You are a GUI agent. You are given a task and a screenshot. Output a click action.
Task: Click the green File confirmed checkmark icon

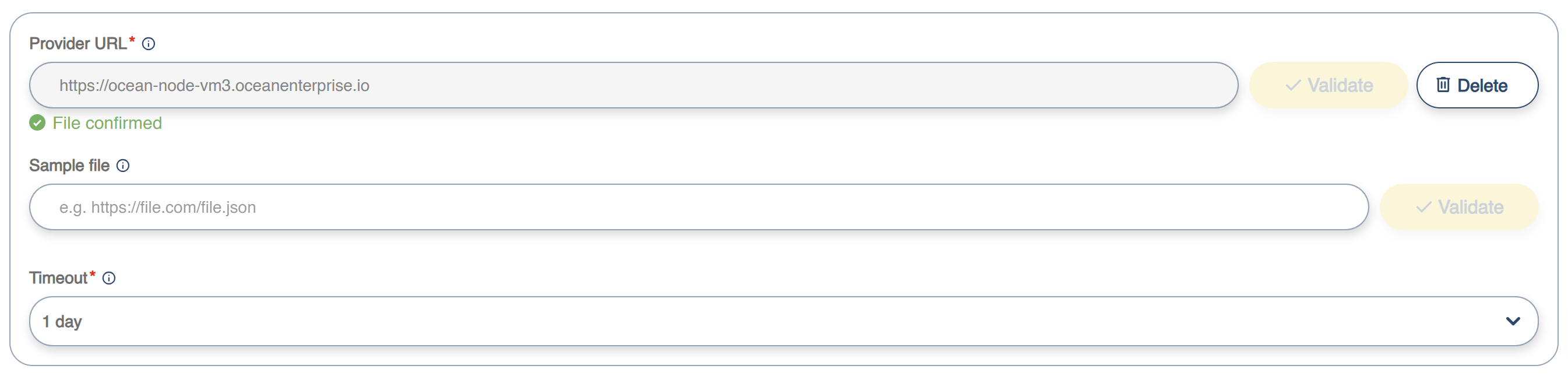coord(37,123)
